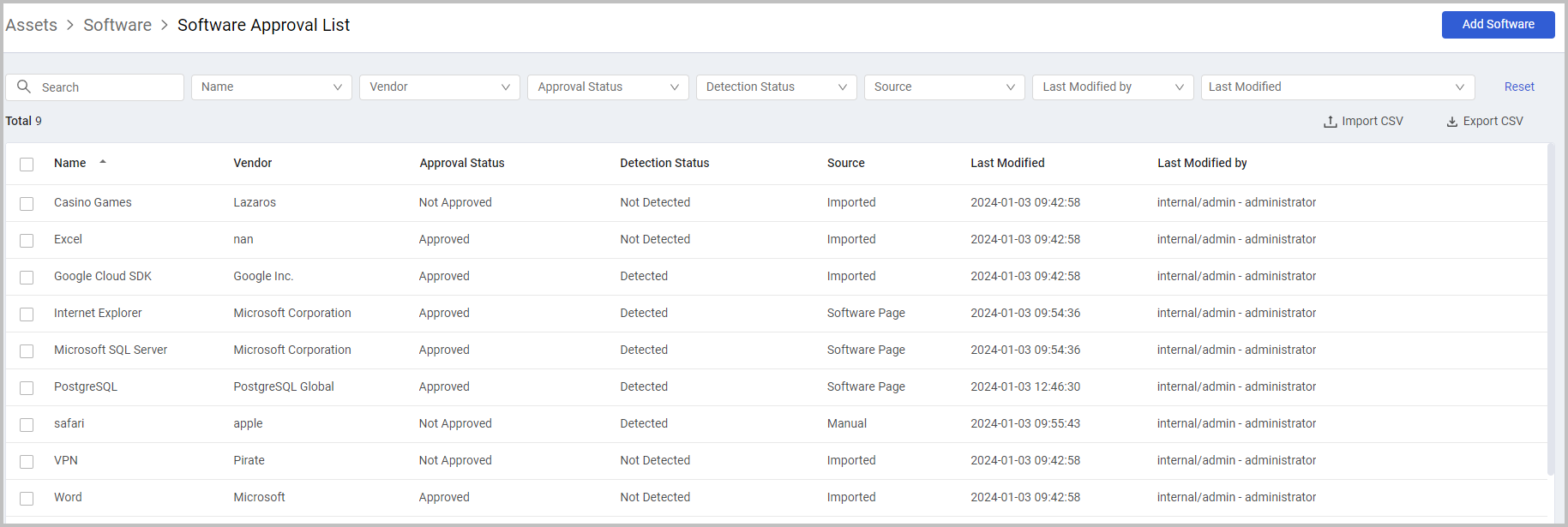Check the Excel row checkbox
Screen dimensions: 1568x527
pos(27,241)
